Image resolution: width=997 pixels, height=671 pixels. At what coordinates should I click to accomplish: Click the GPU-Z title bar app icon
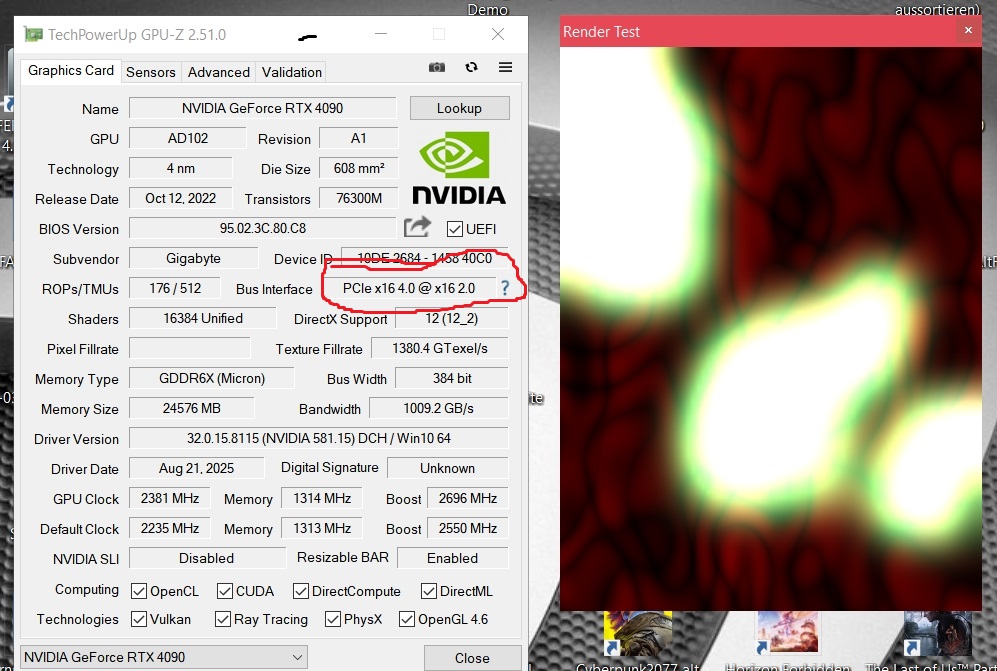(x=33, y=34)
